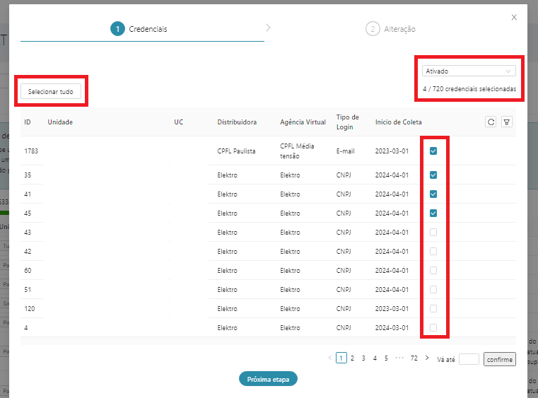The image size is (538, 398).
Task: Go to page 4
Action: 375,358
